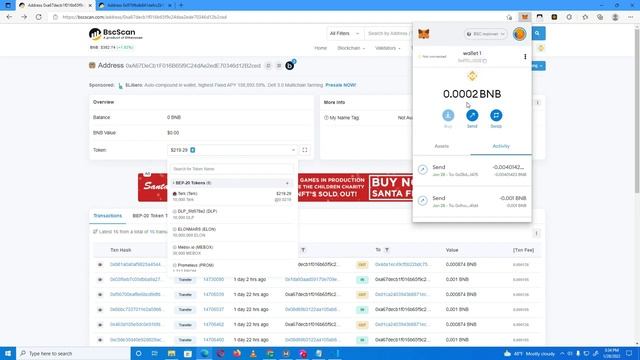Switch to the Assets tab

pyautogui.click(x=442, y=146)
